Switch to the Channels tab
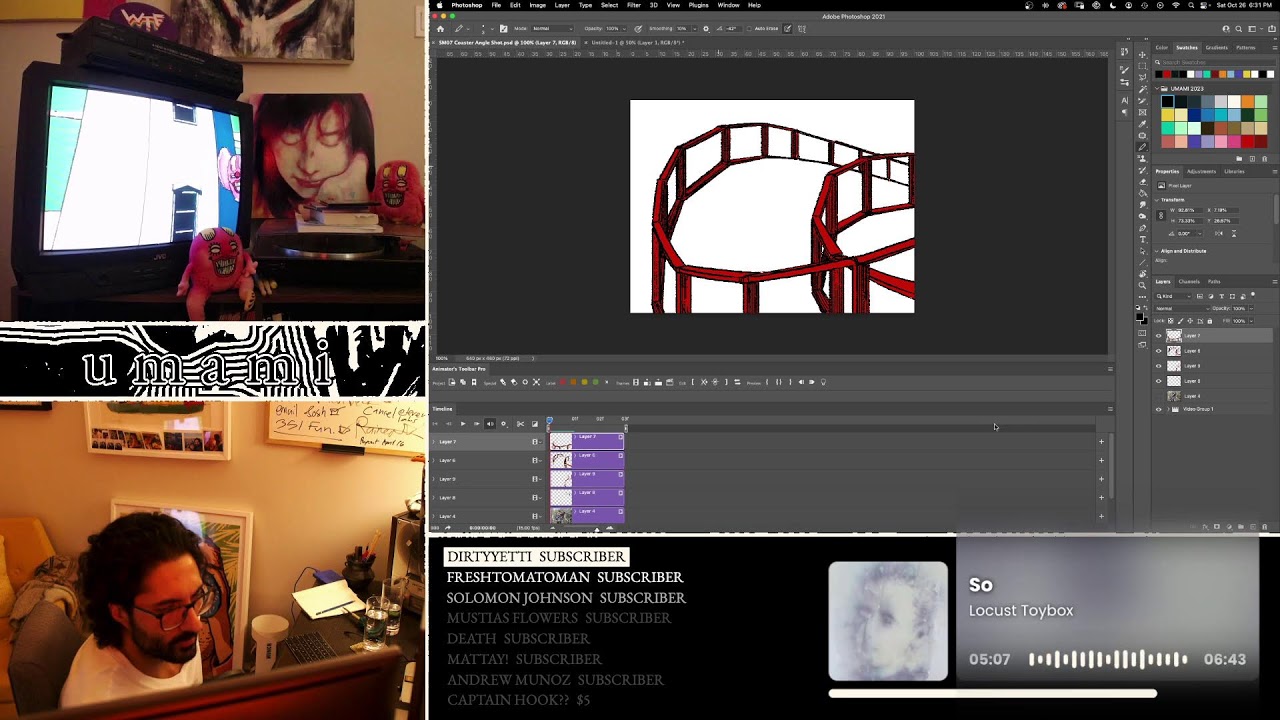 1189,281
